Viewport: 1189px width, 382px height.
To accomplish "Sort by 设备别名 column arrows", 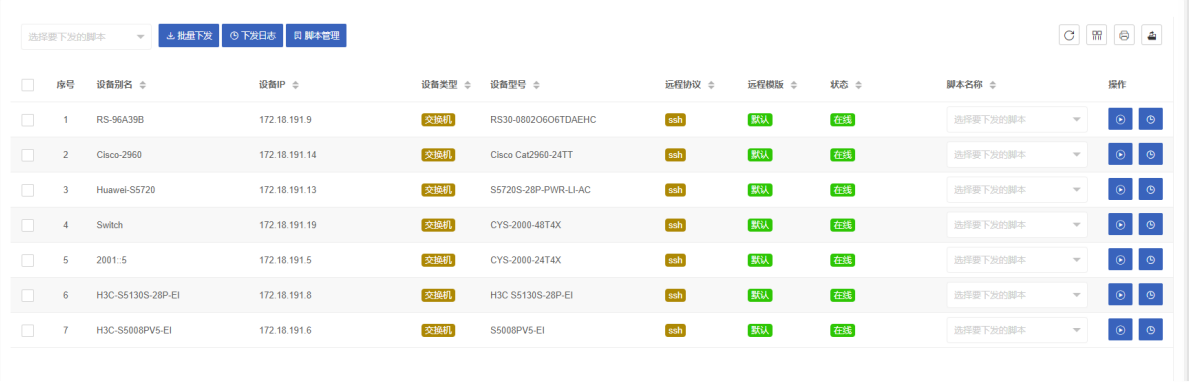I will [x=143, y=85].
